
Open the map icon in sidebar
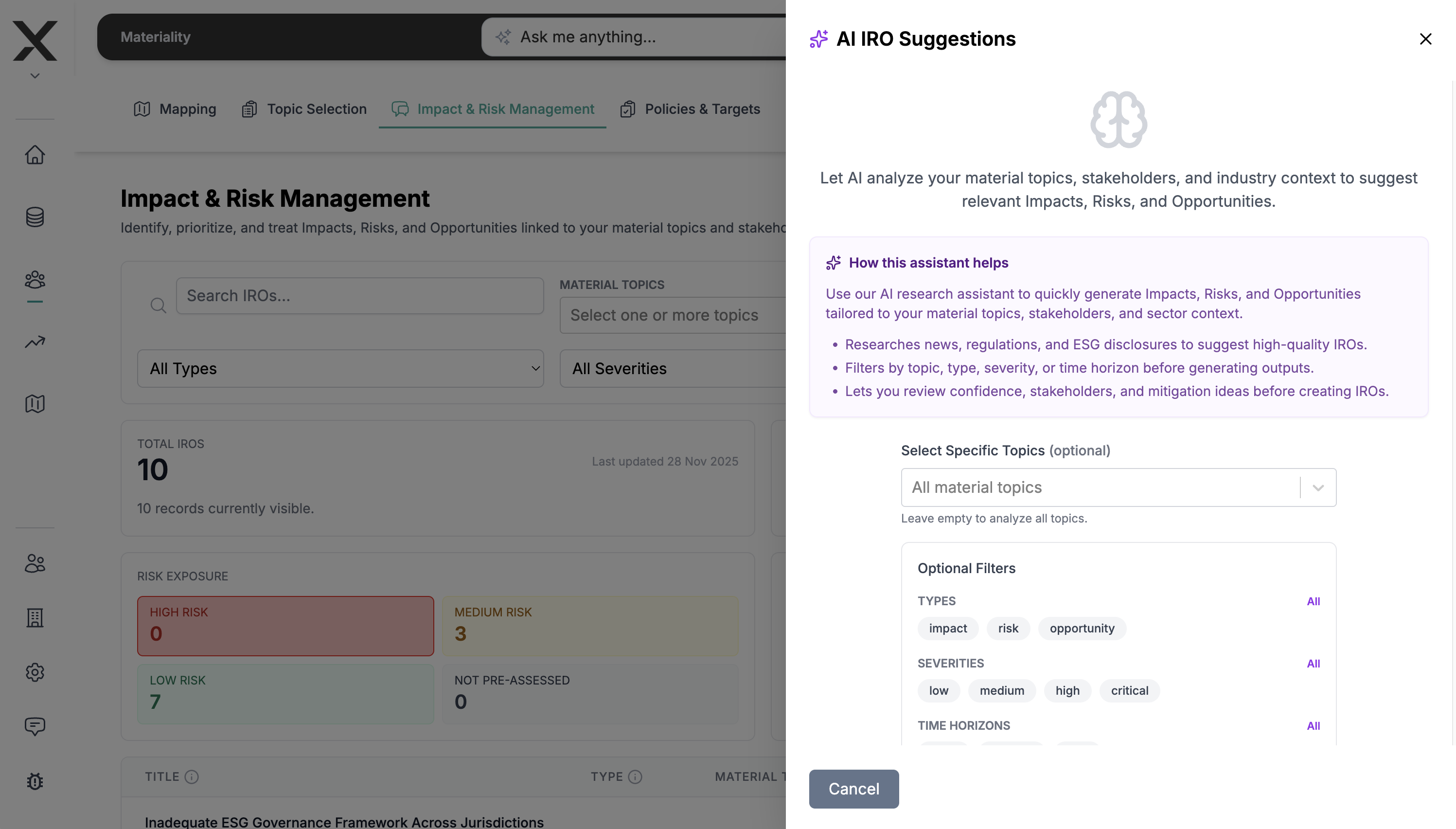coord(35,404)
